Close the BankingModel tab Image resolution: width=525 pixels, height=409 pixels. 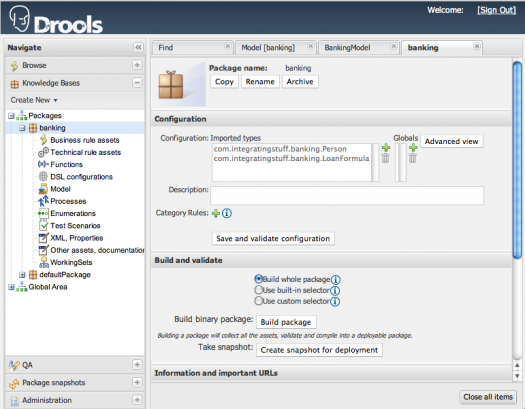pyautogui.click(x=394, y=46)
